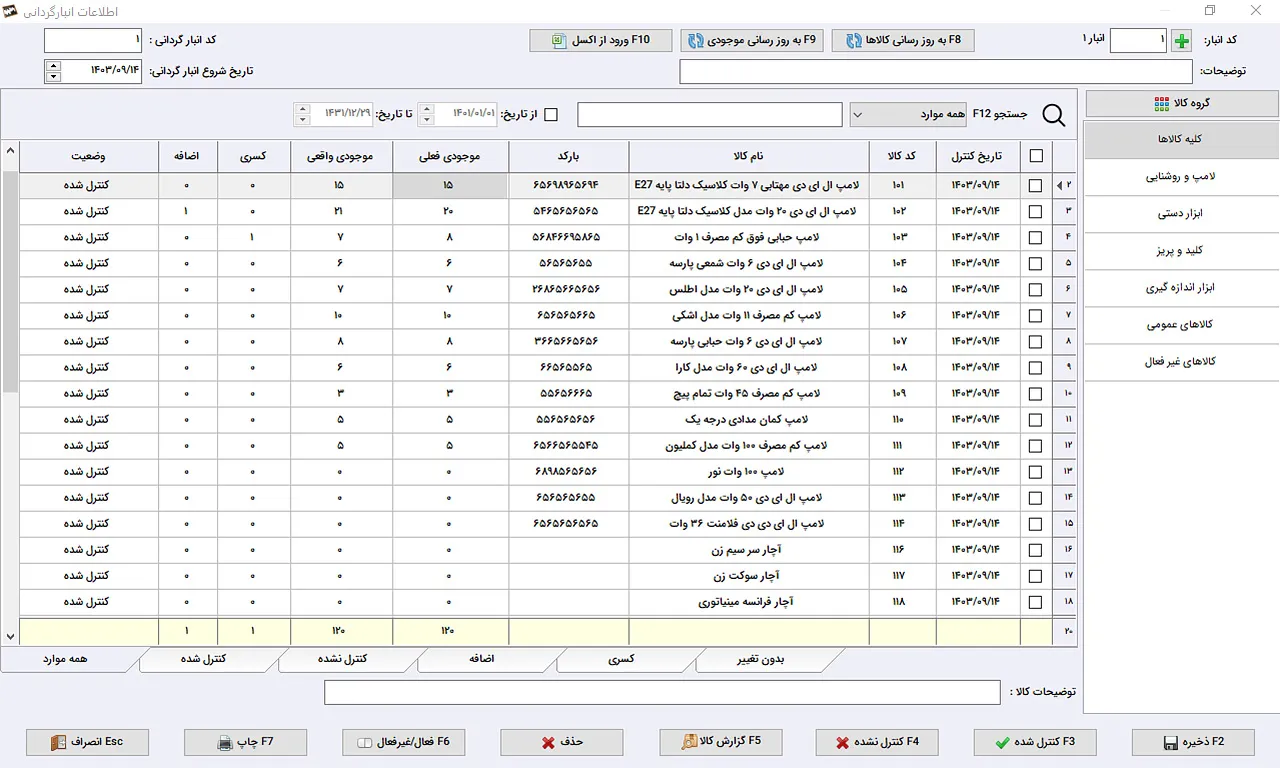Click F9 update stock (به روز رسانی موجودی) button
The image size is (1280, 768).
(x=752, y=40)
